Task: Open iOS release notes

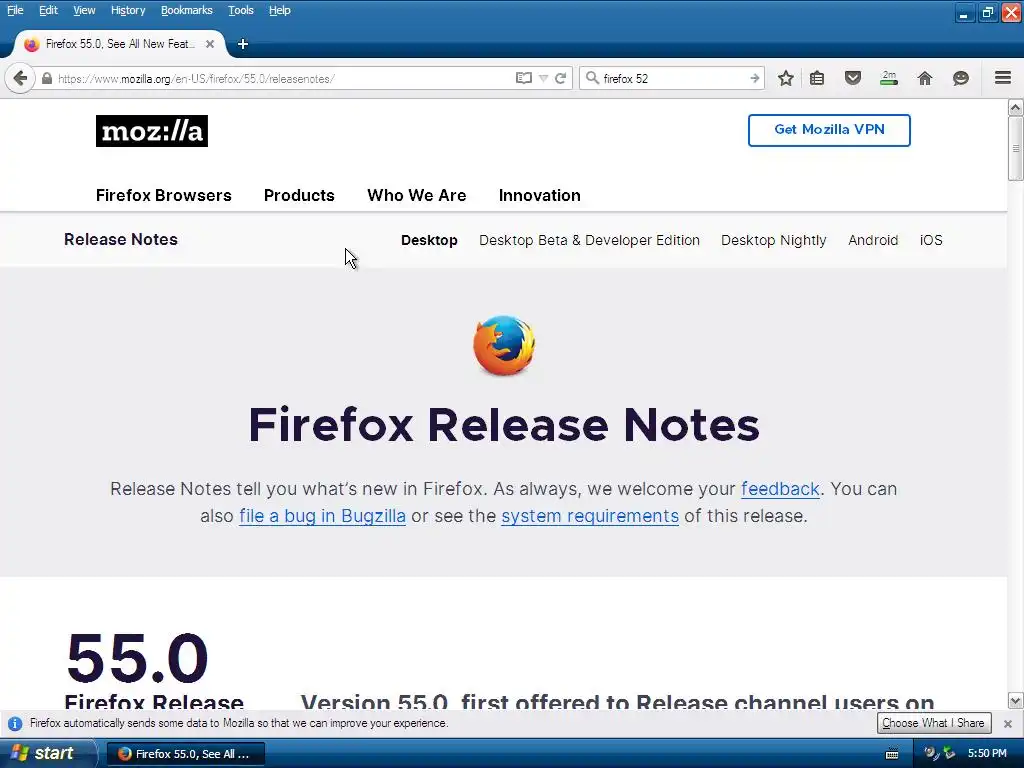Action: click(x=931, y=240)
